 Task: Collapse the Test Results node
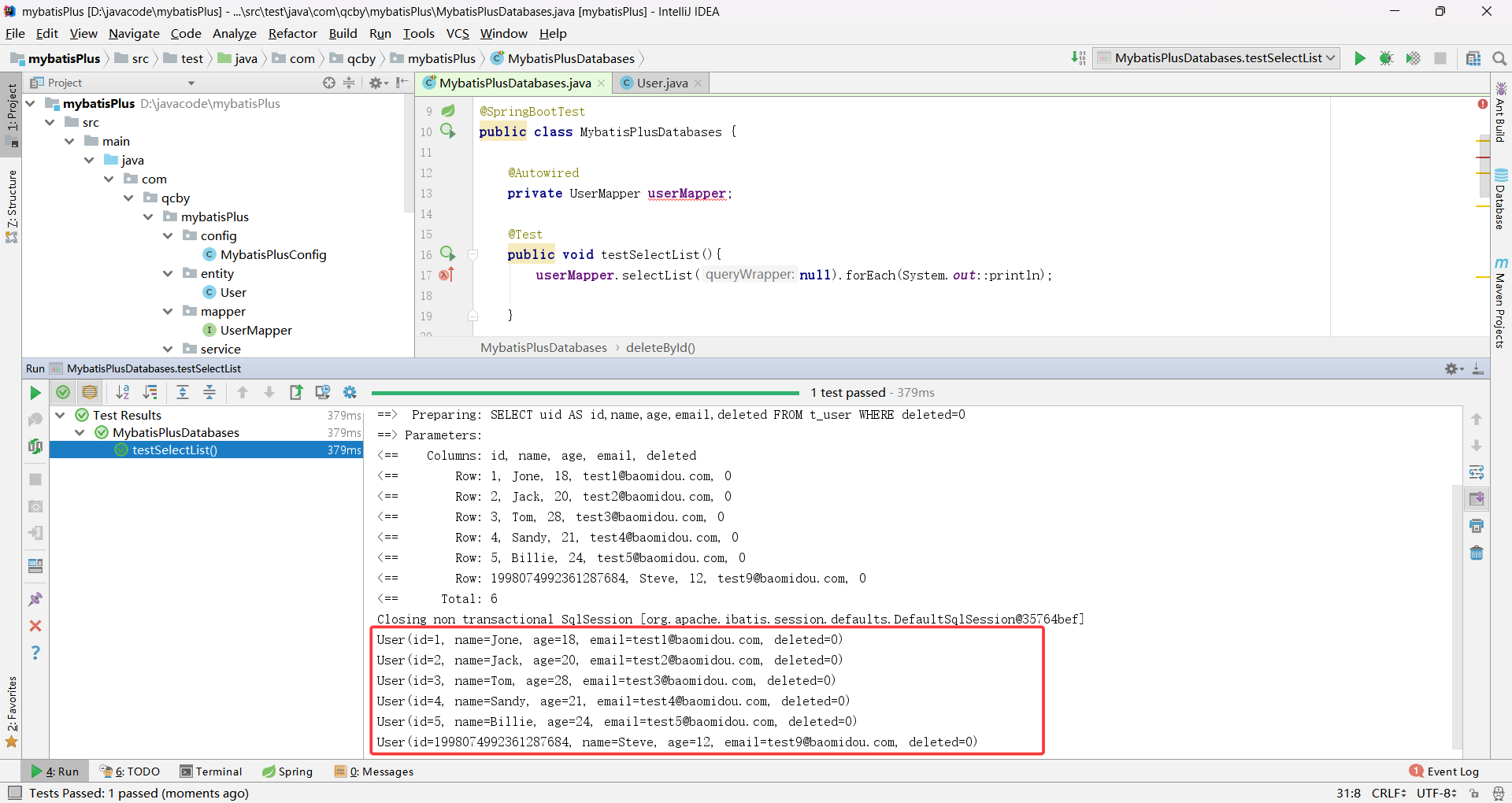point(60,415)
